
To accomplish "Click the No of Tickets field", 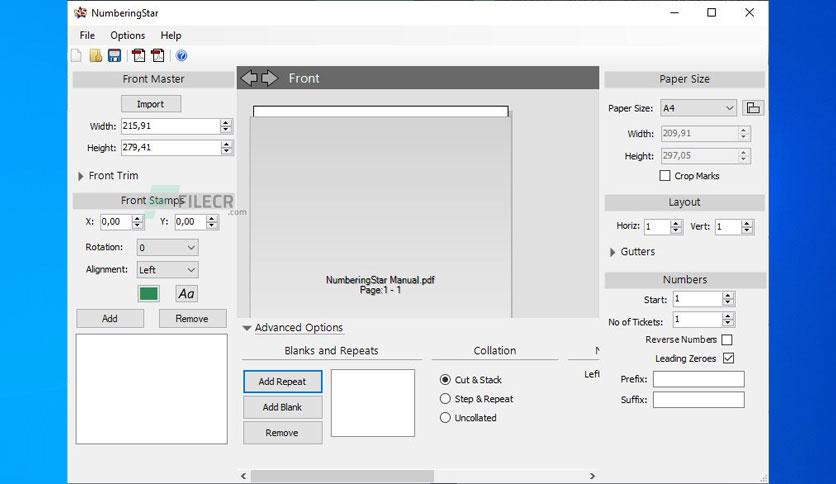I will coord(698,319).
